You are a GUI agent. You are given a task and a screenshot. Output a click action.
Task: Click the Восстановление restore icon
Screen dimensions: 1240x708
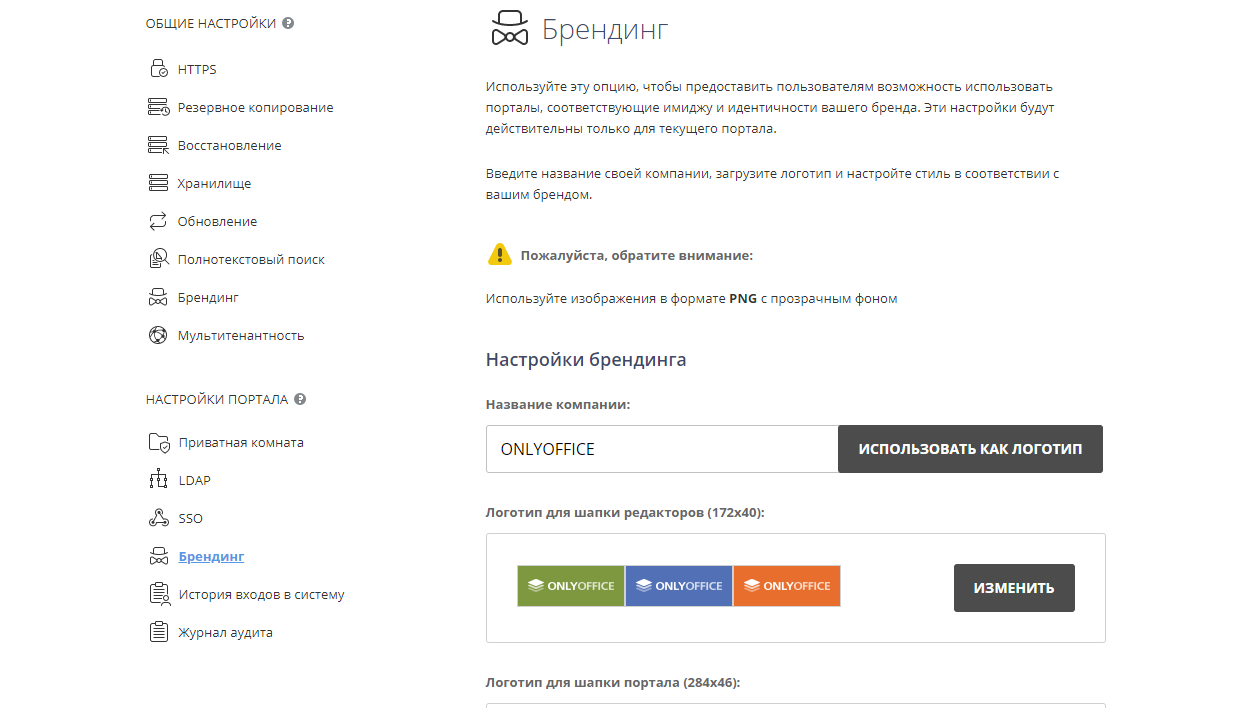(158, 145)
